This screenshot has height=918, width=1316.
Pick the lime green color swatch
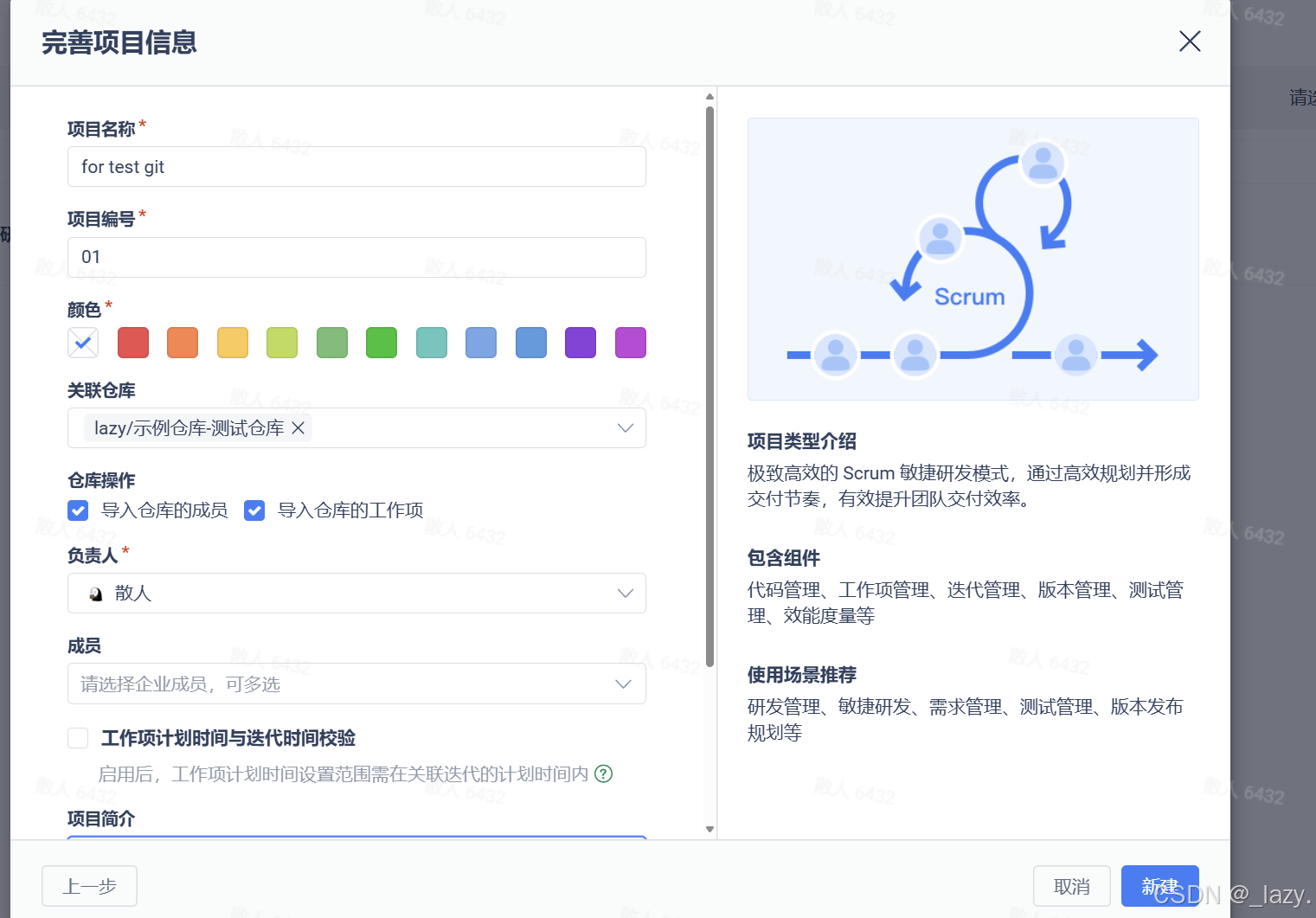pos(282,343)
